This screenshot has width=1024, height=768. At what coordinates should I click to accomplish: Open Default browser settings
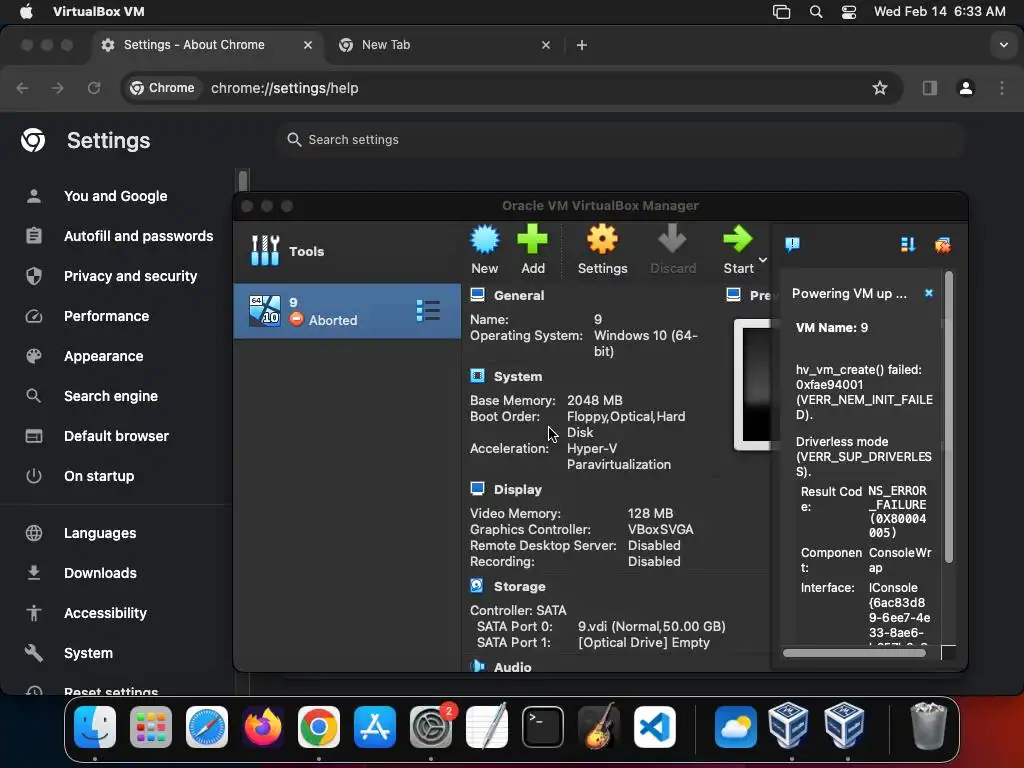tap(116, 436)
